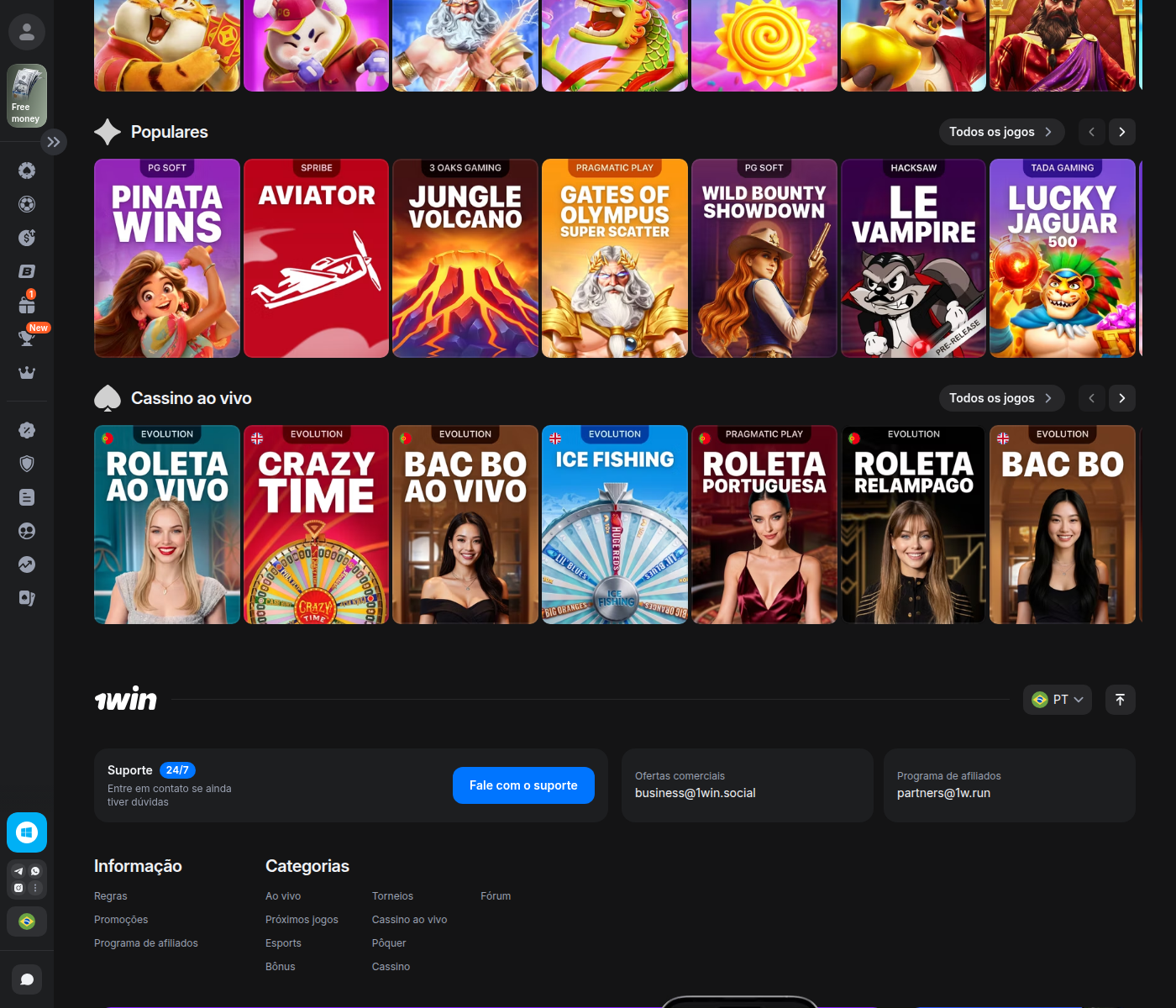Image resolution: width=1176 pixels, height=1008 pixels.
Task: Show more social links via three dots
Action: coord(35,888)
